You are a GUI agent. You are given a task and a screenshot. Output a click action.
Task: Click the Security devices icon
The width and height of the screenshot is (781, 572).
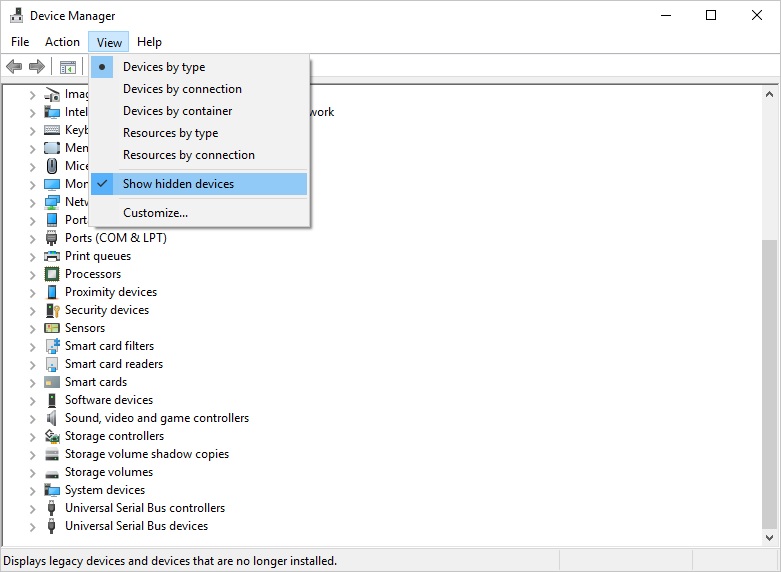(x=52, y=310)
